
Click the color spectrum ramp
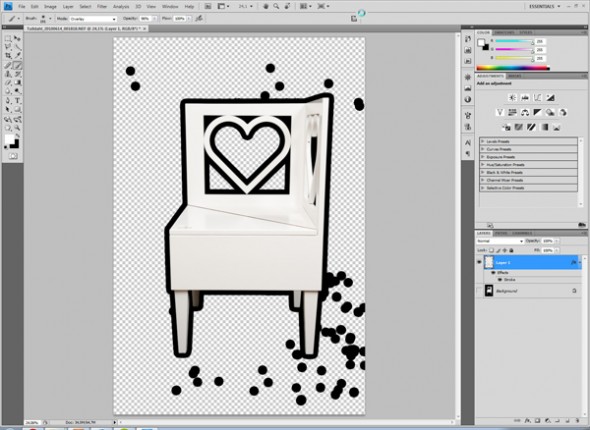[x=512, y=68]
